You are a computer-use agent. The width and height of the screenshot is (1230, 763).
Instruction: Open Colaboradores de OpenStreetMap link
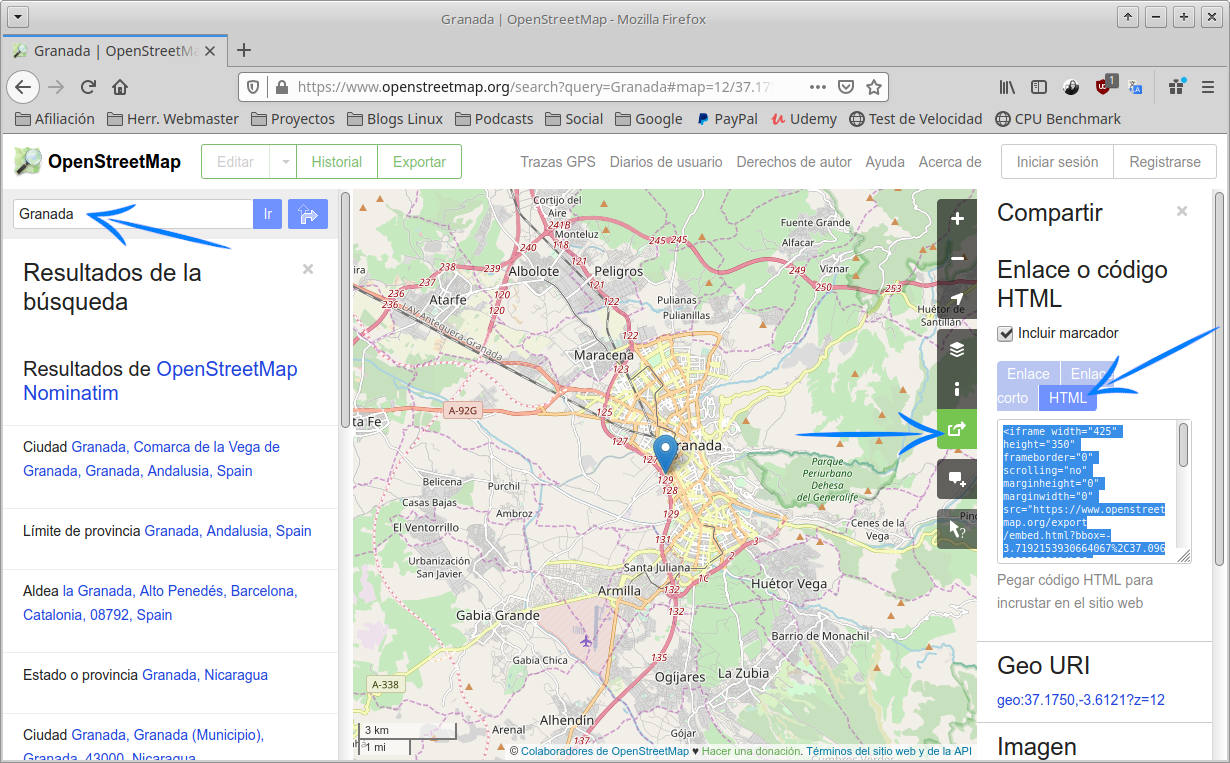[x=605, y=751]
